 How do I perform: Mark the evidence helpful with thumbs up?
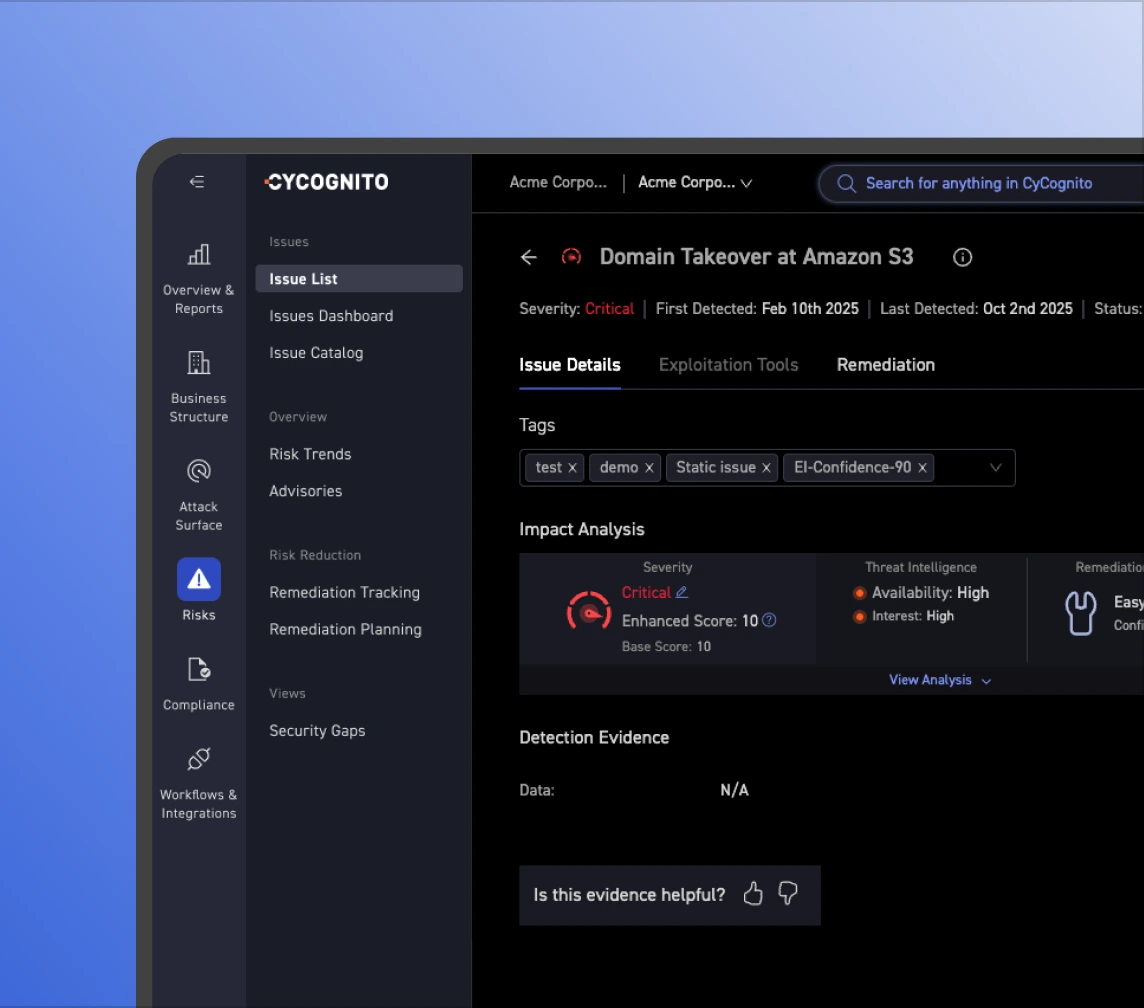(x=753, y=894)
